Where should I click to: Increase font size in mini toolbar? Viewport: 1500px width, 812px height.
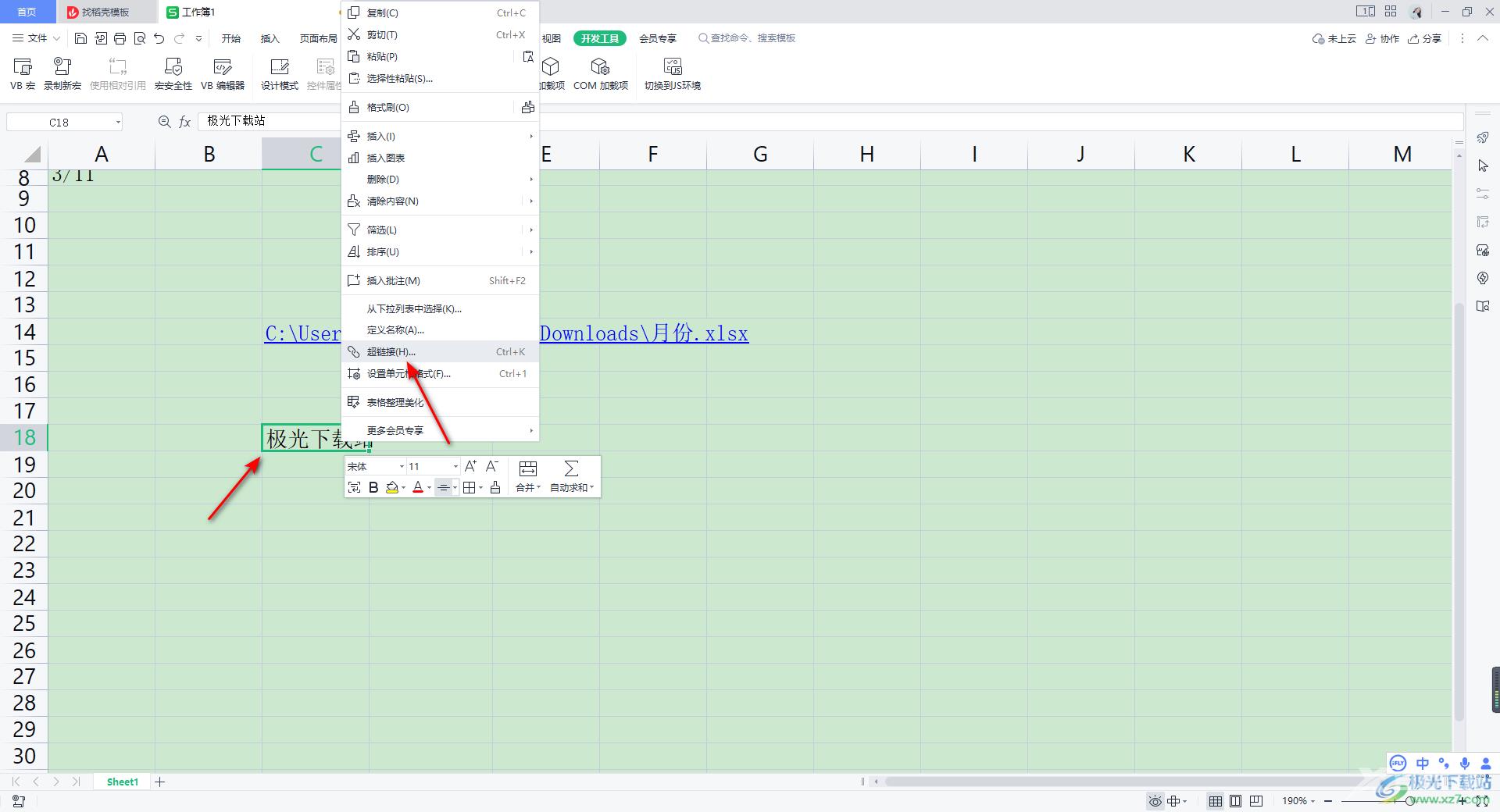click(470, 466)
